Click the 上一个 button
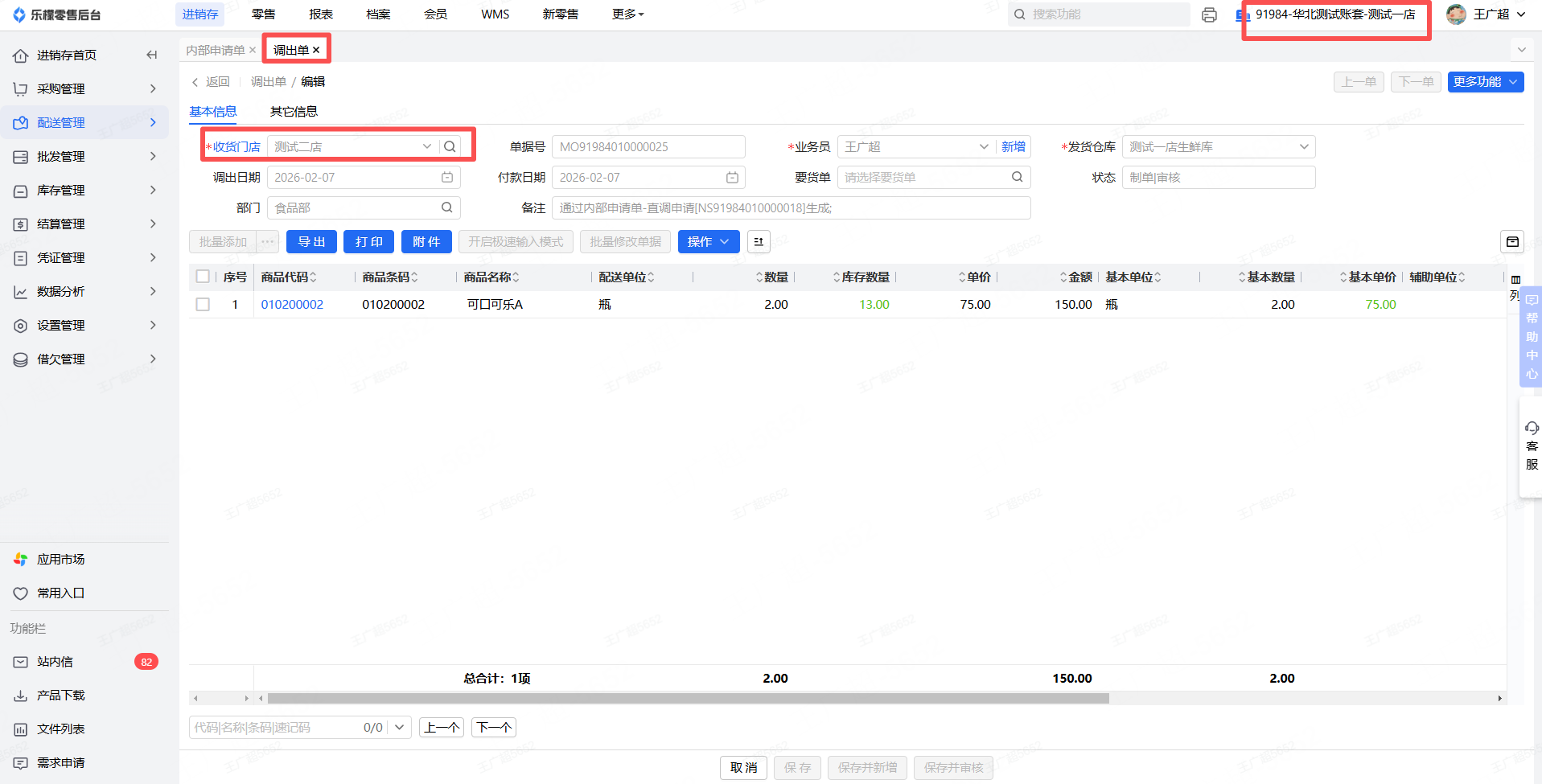The width and height of the screenshot is (1542, 784). tap(442, 728)
